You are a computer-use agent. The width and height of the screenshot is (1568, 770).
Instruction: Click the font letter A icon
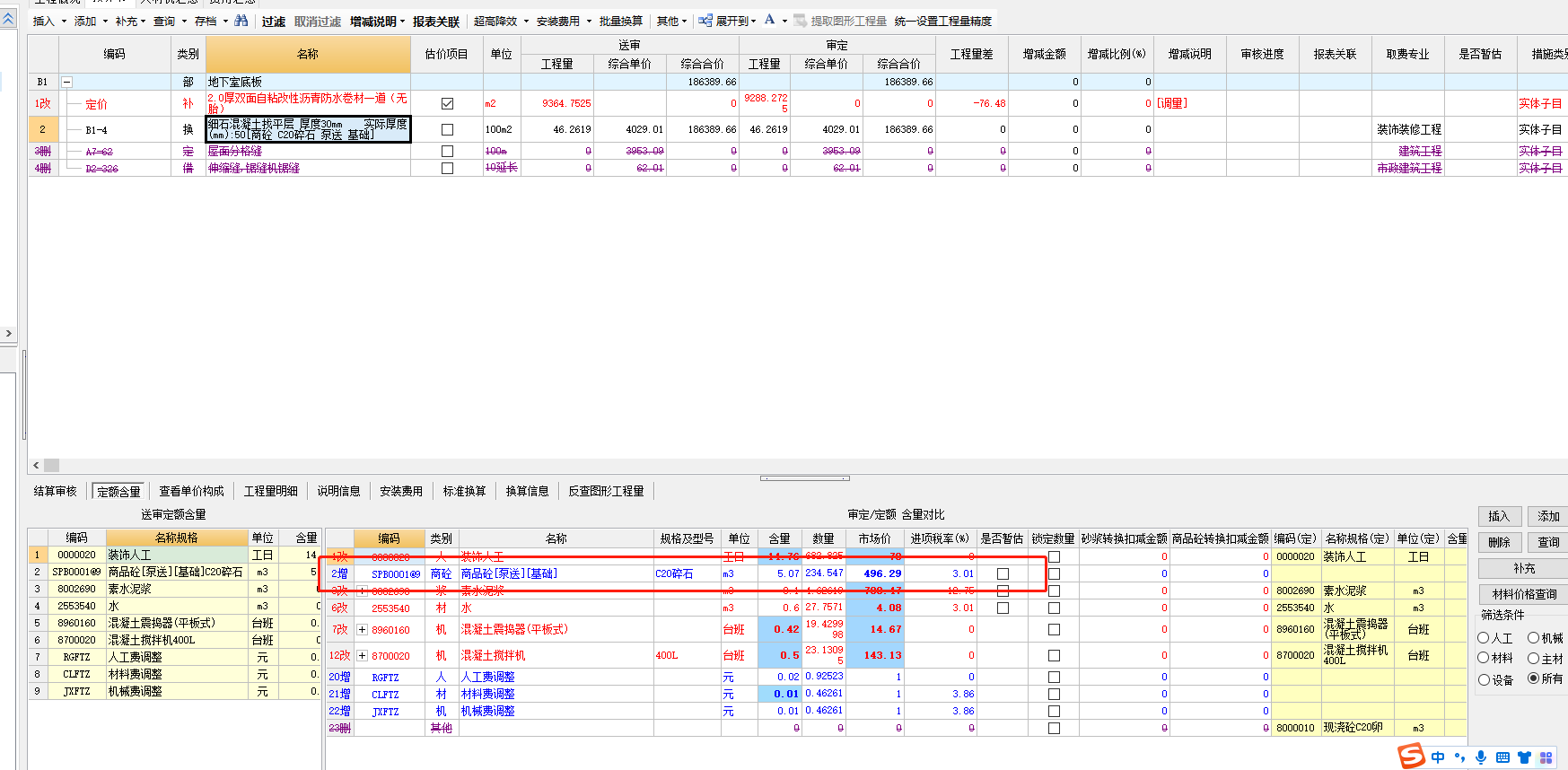point(769,20)
